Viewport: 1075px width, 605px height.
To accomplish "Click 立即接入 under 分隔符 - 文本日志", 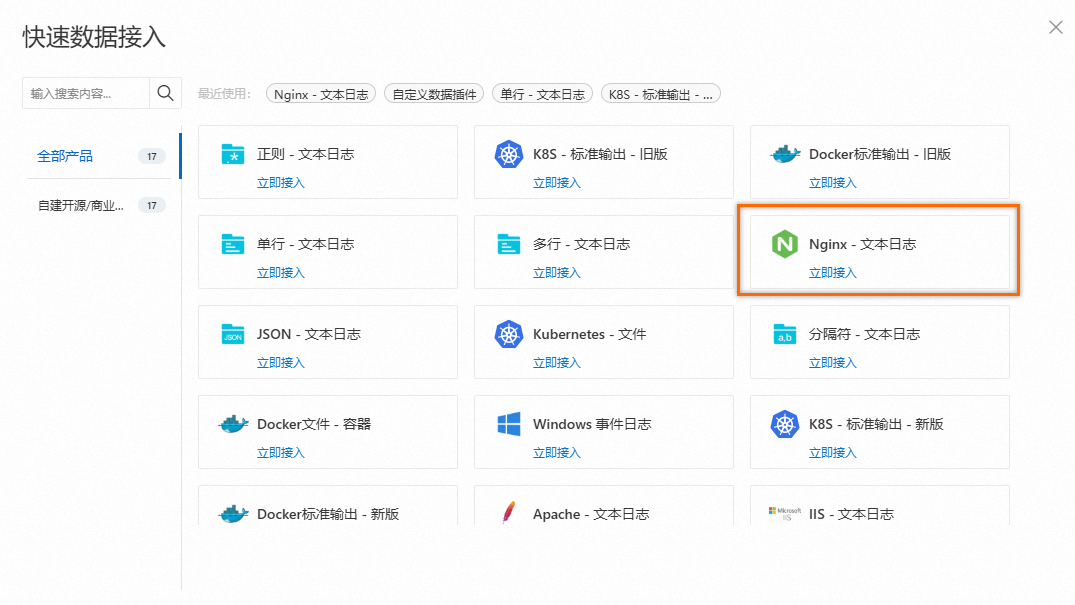I will click(833, 362).
